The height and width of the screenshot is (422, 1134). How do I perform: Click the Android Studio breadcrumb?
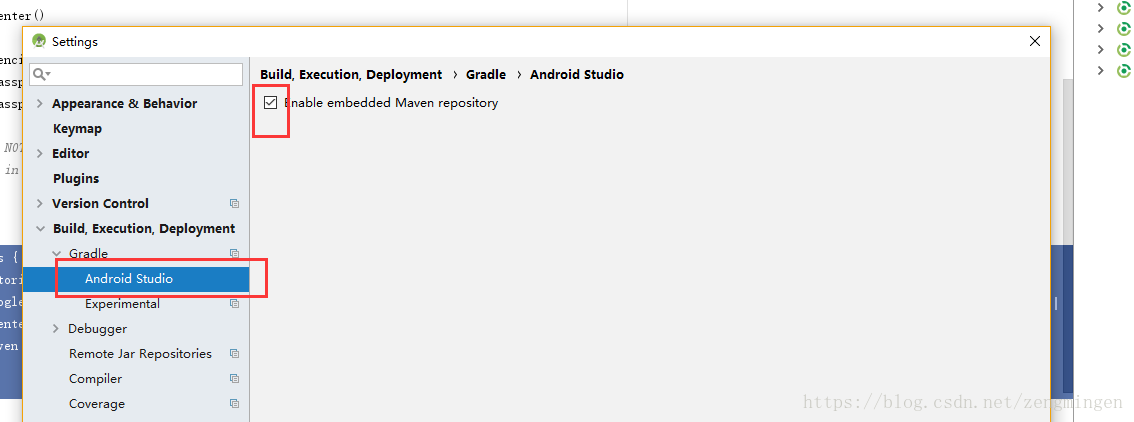pos(576,74)
